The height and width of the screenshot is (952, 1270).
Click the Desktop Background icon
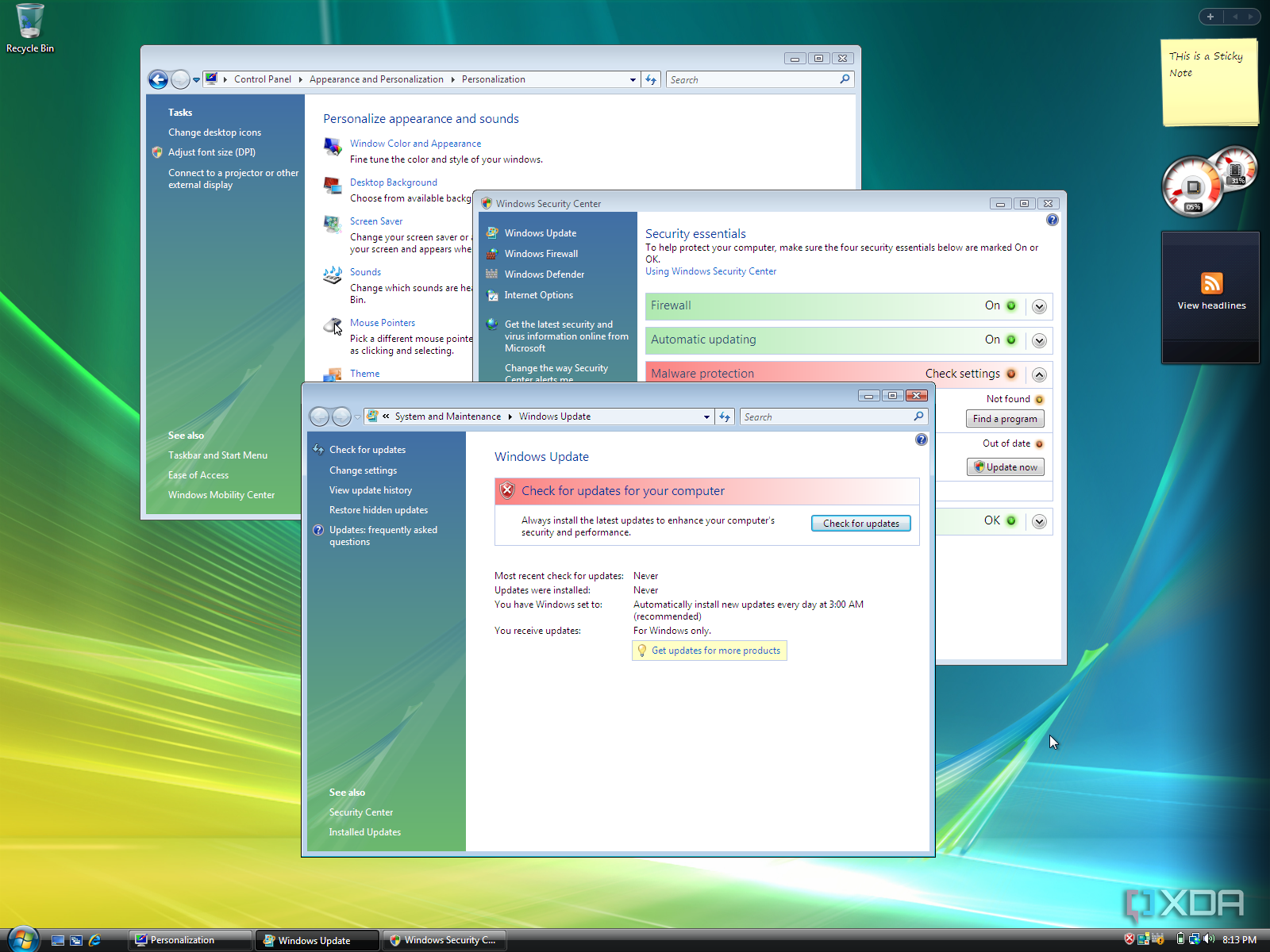click(333, 186)
